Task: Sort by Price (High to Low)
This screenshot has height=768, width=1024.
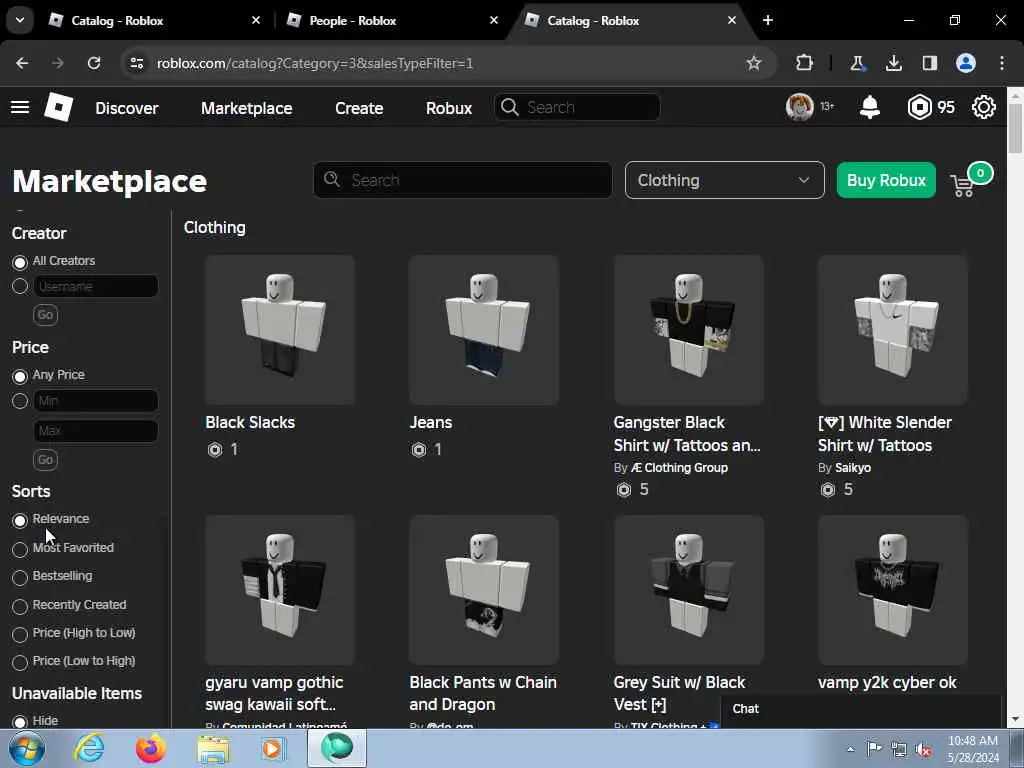Action: (x=20, y=634)
